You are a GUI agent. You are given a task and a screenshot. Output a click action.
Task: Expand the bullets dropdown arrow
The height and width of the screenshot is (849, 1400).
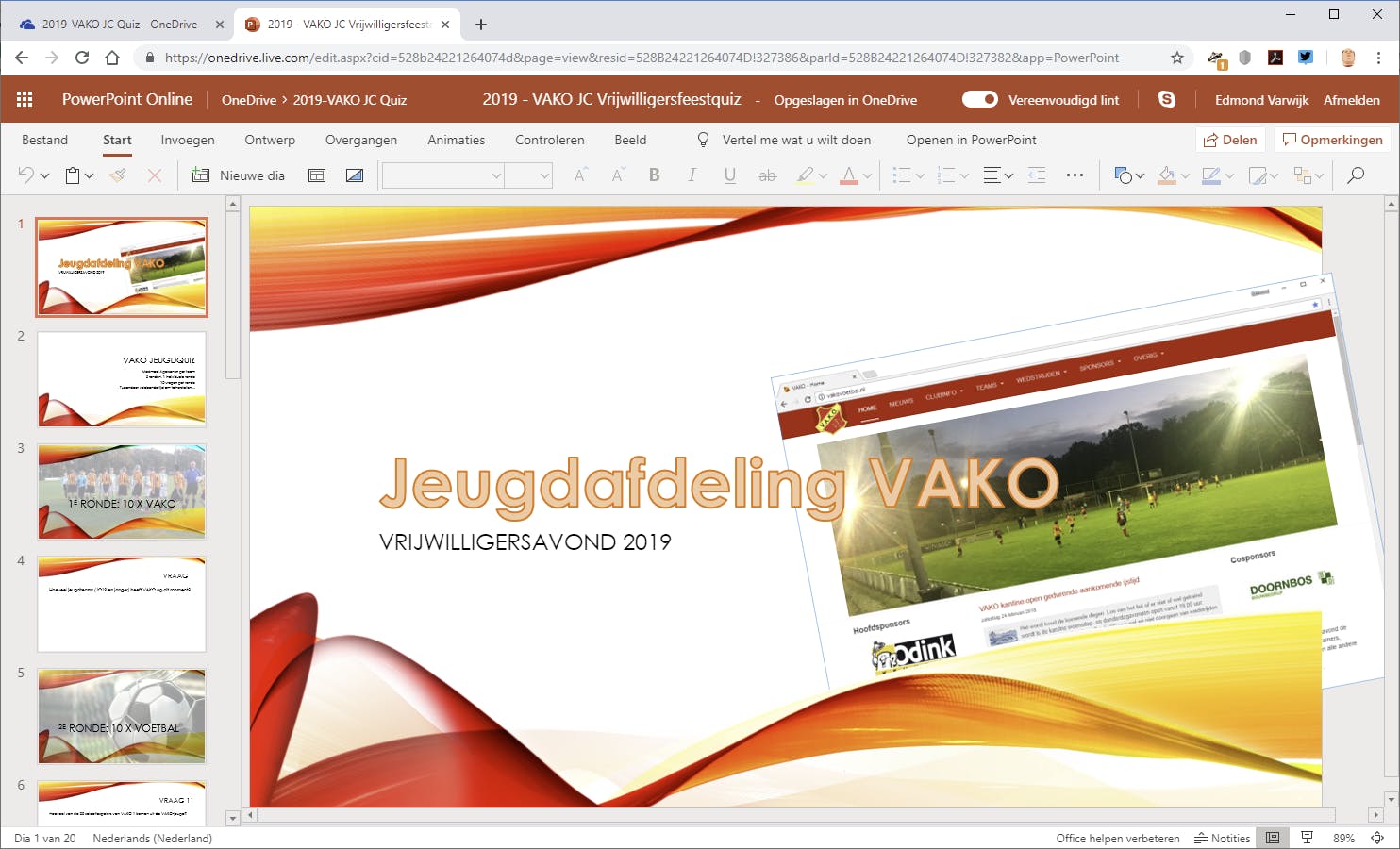tap(919, 176)
